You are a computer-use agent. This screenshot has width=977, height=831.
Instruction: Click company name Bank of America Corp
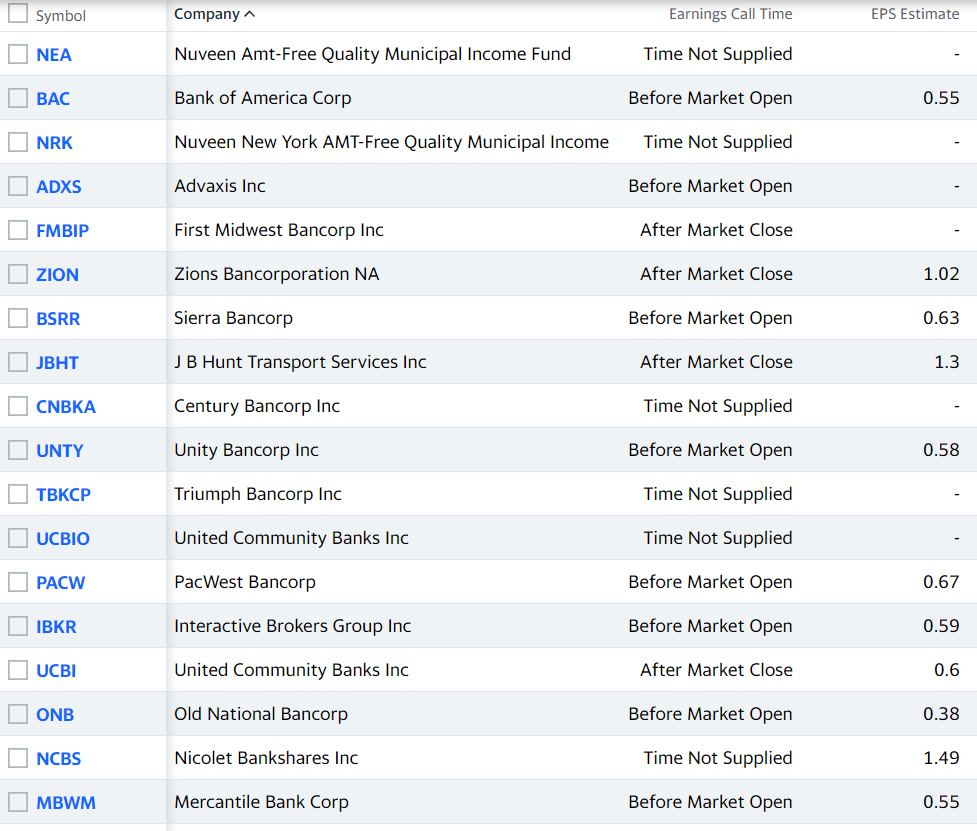(263, 98)
